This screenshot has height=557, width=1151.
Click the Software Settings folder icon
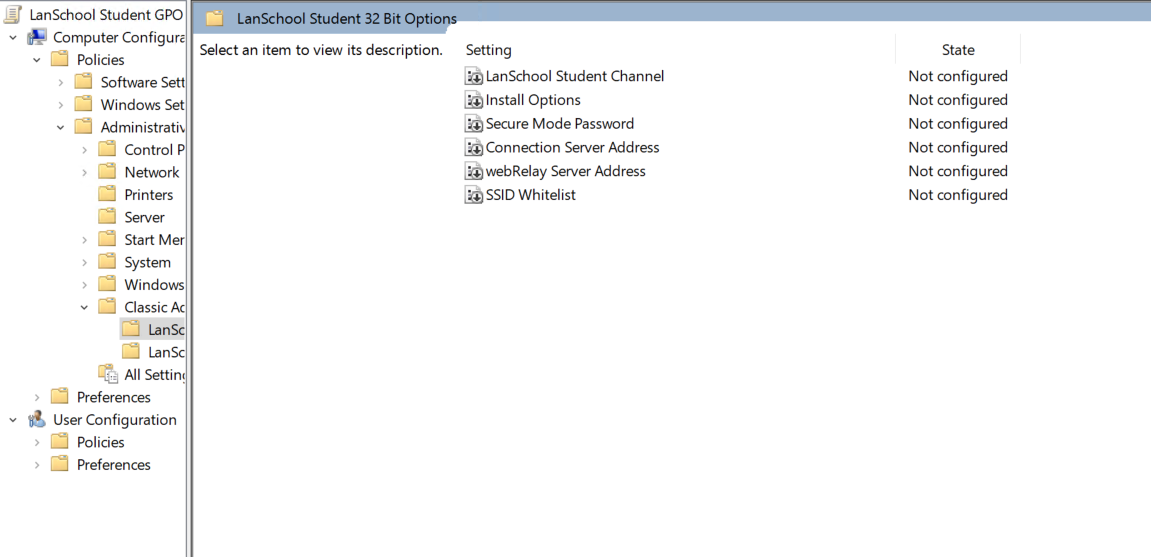84,82
